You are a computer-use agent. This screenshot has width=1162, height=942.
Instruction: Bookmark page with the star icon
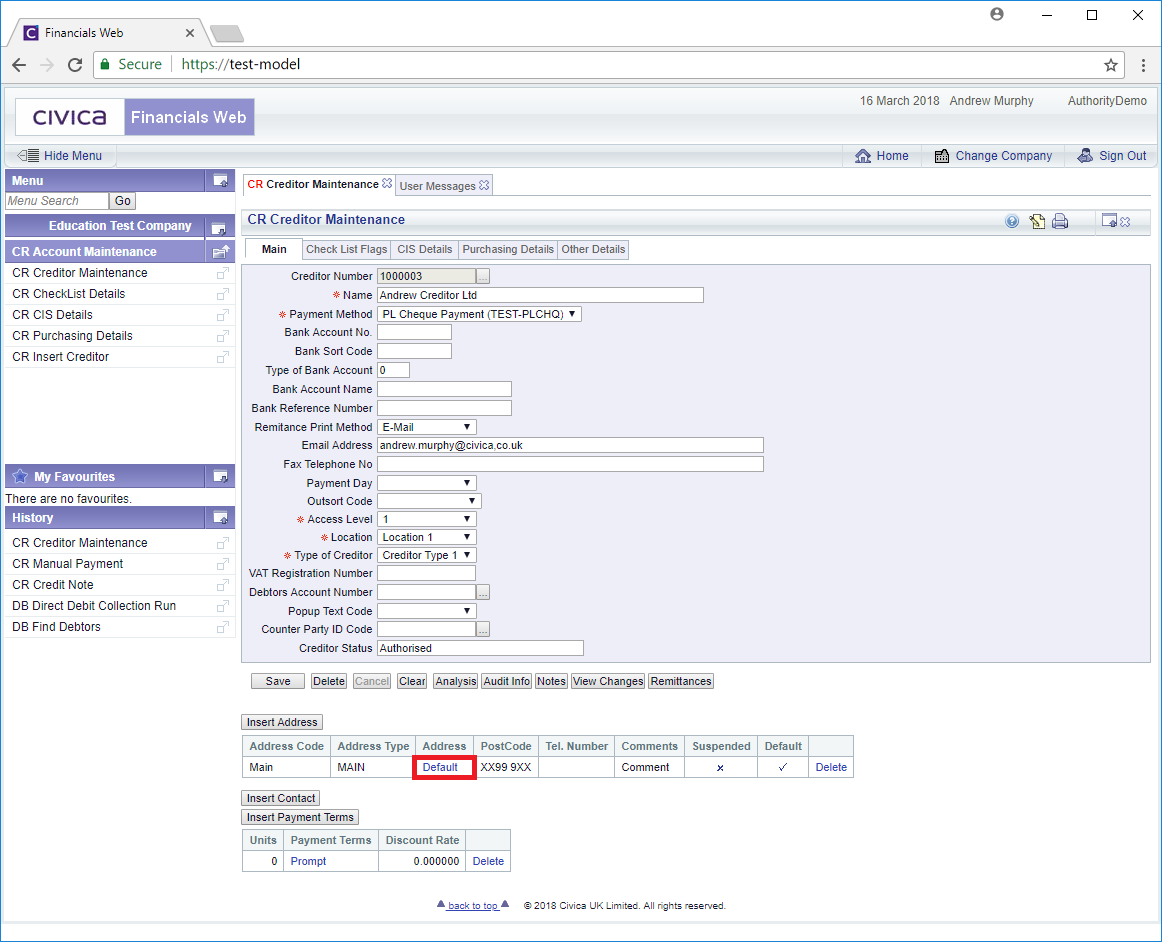(x=1110, y=65)
